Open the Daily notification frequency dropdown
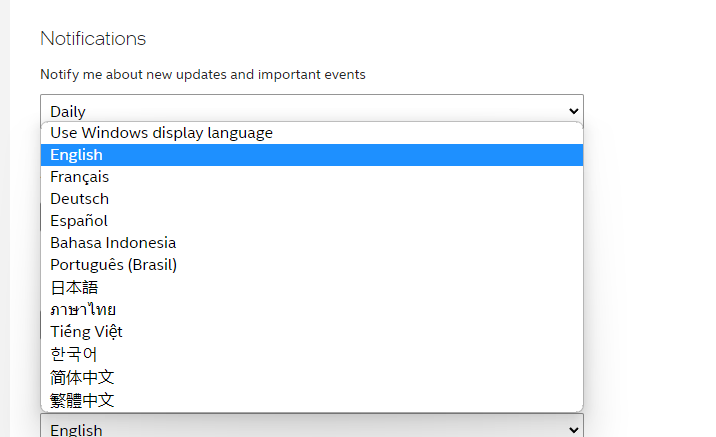The height and width of the screenshot is (437, 716). tap(300, 110)
